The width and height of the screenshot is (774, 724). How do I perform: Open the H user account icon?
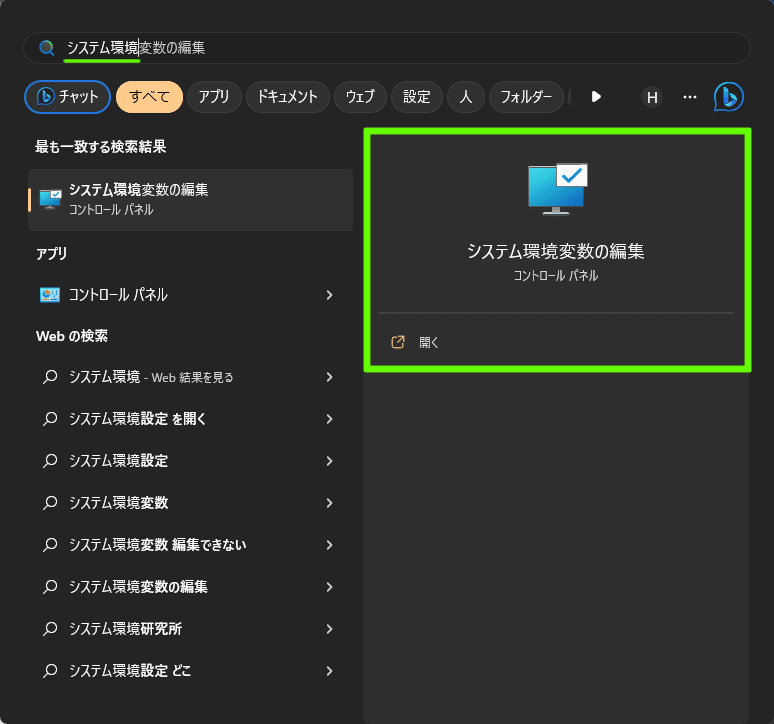[x=652, y=97]
